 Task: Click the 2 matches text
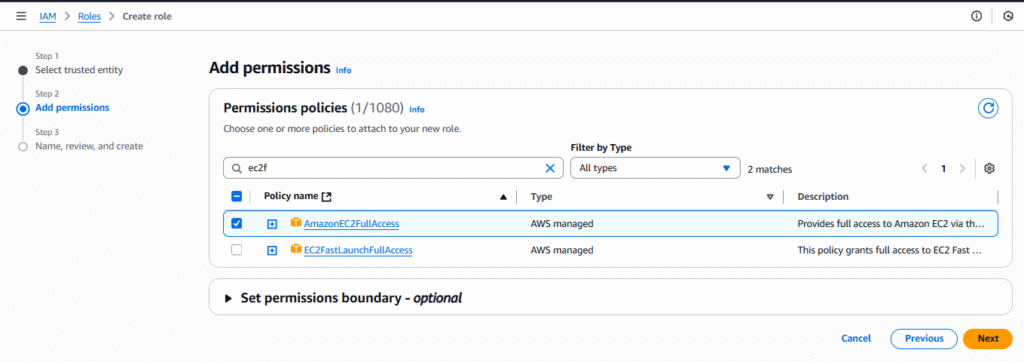click(x=770, y=169)
